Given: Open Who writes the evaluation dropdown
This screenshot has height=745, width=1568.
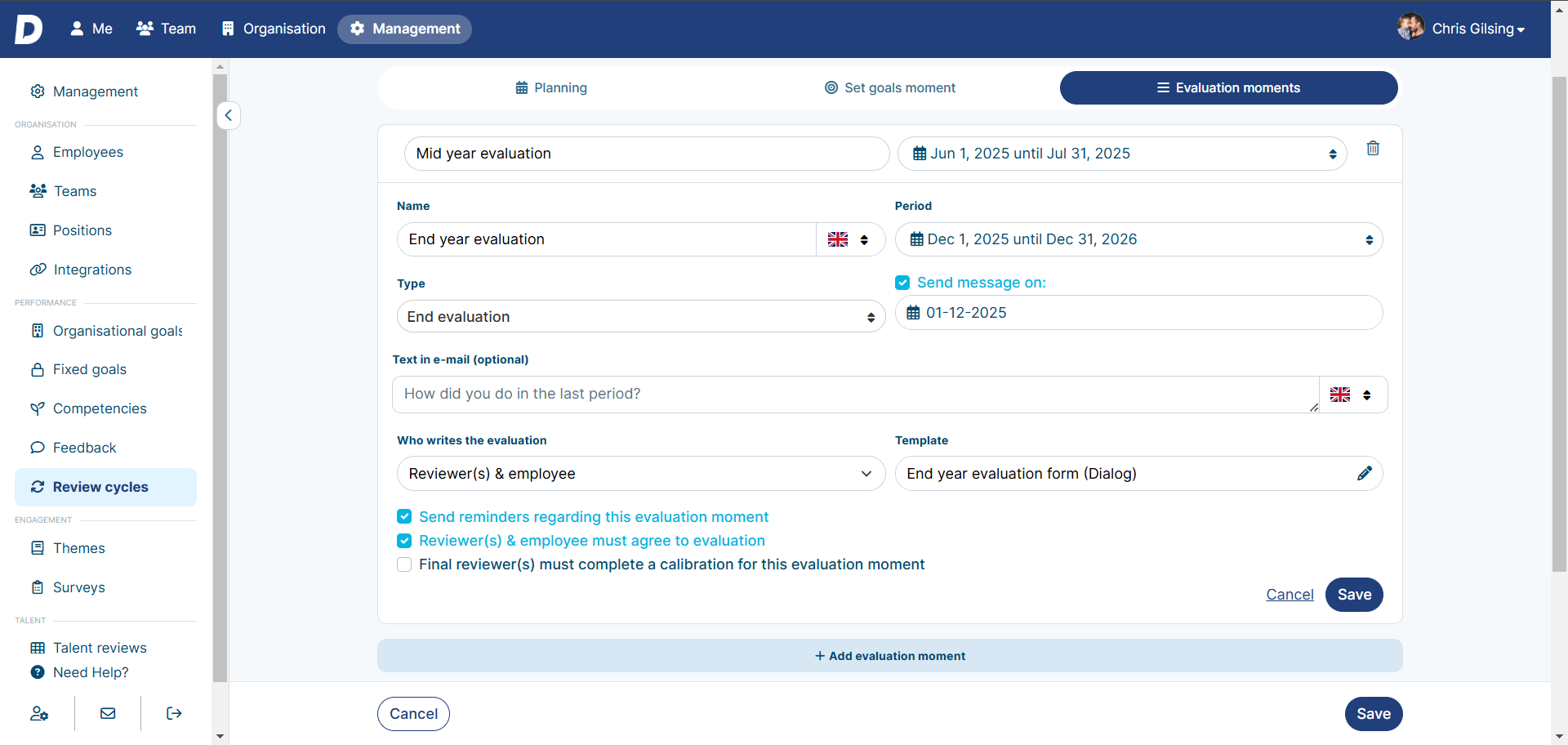Looking at the screenshot, I should tap(641, 474).
